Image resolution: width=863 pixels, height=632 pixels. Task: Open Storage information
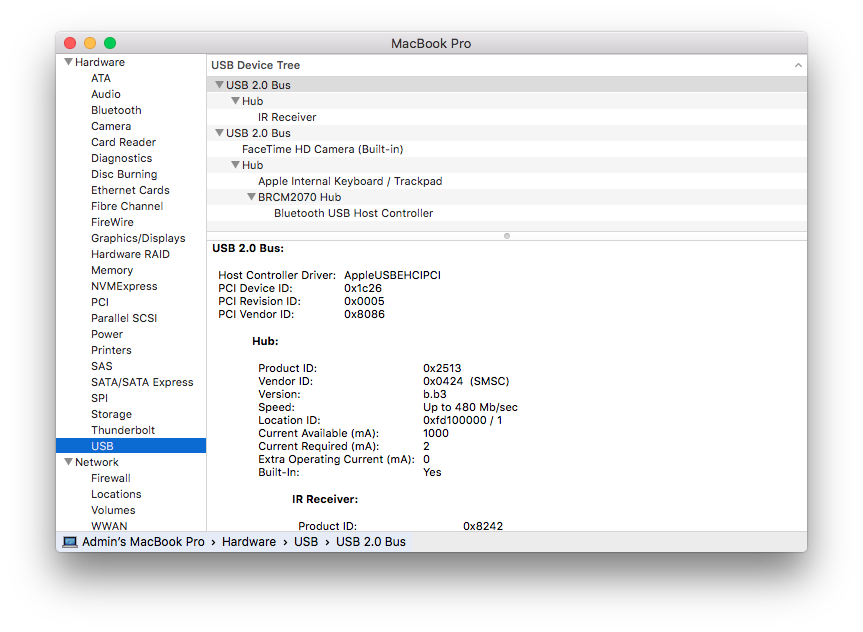(x=111, y=413)
